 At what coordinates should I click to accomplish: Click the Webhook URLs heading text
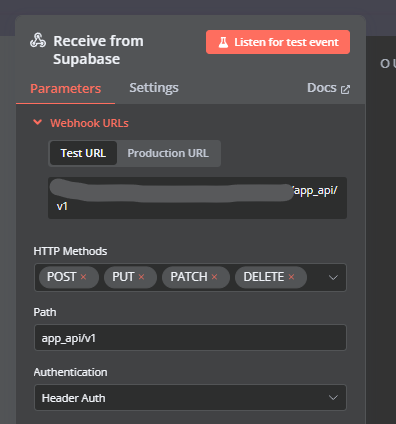coord(89,123)
